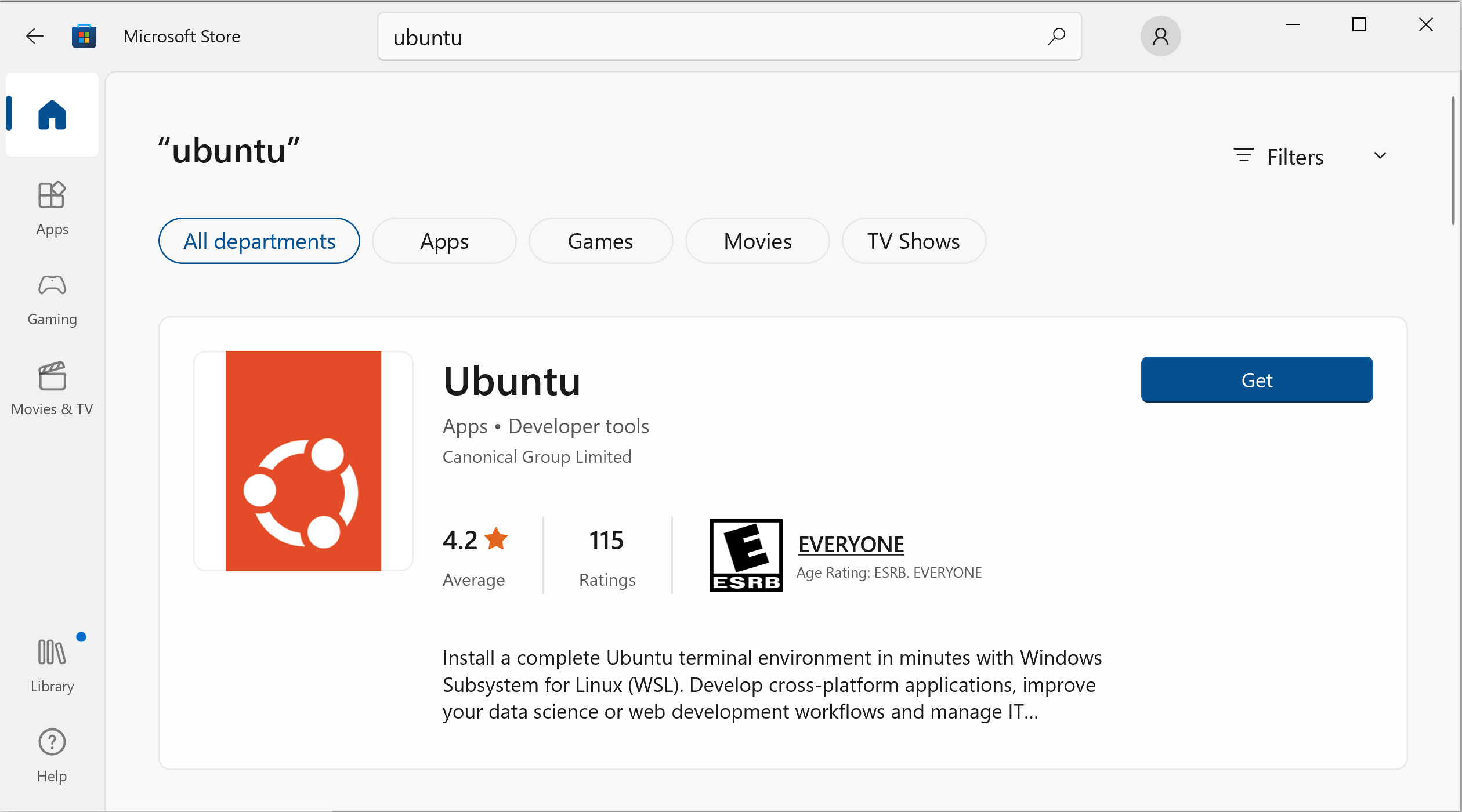This screenshot has width=1462, height=812.
Task: Open the Library in sidebar
Action: click(x=52, y=665)
